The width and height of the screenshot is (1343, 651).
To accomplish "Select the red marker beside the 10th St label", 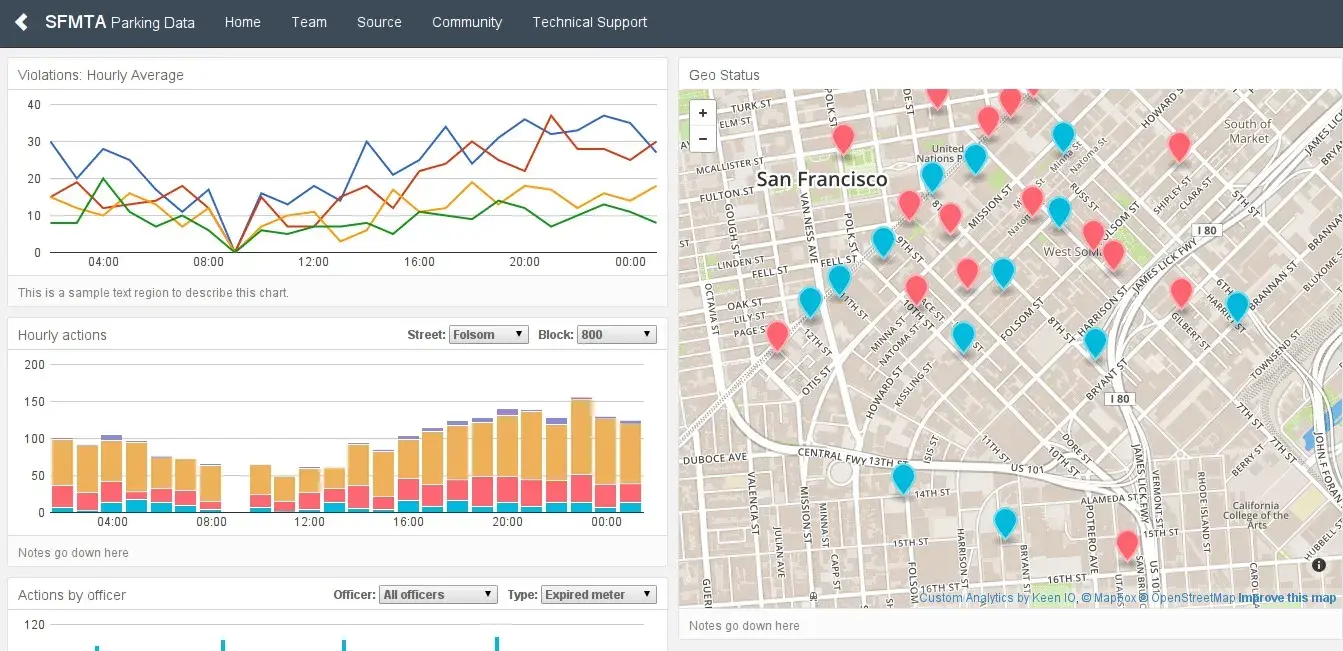I will [916, 289].
